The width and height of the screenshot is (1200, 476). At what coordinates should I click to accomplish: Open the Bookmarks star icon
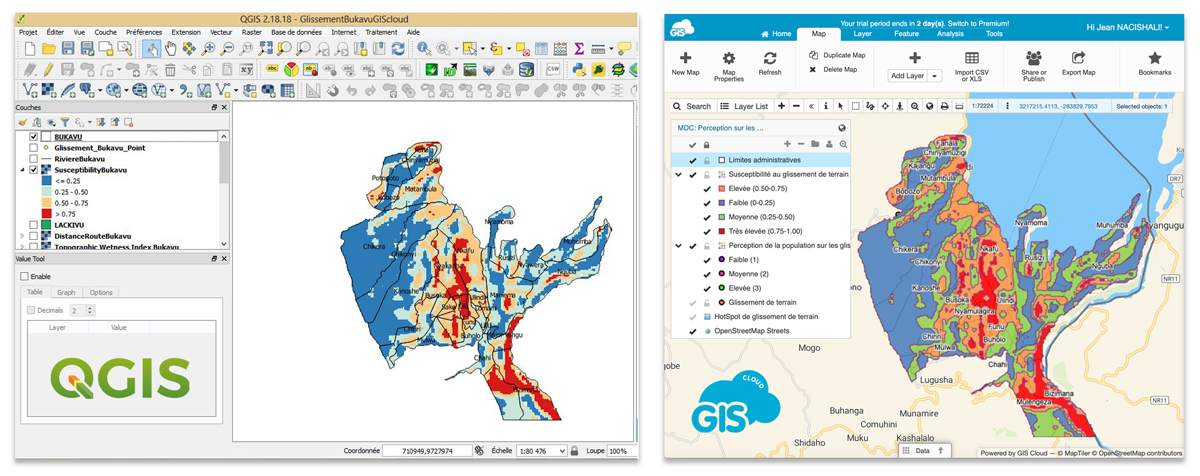coord(1154,59)
